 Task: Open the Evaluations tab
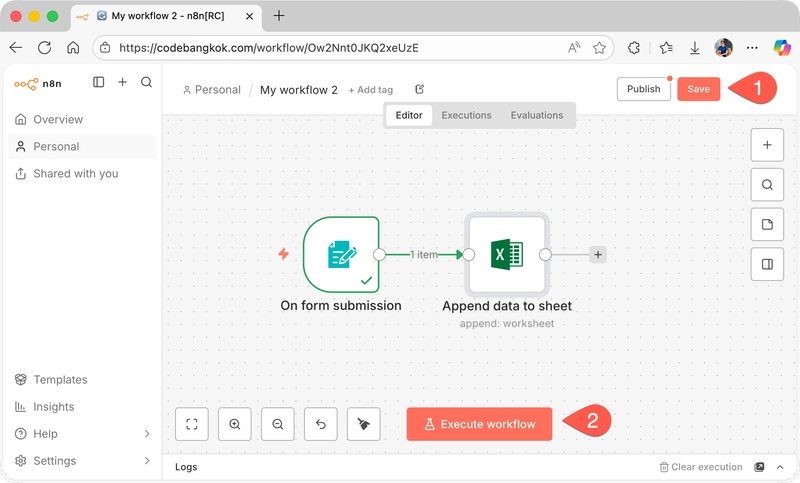click(x=536, y=115)
